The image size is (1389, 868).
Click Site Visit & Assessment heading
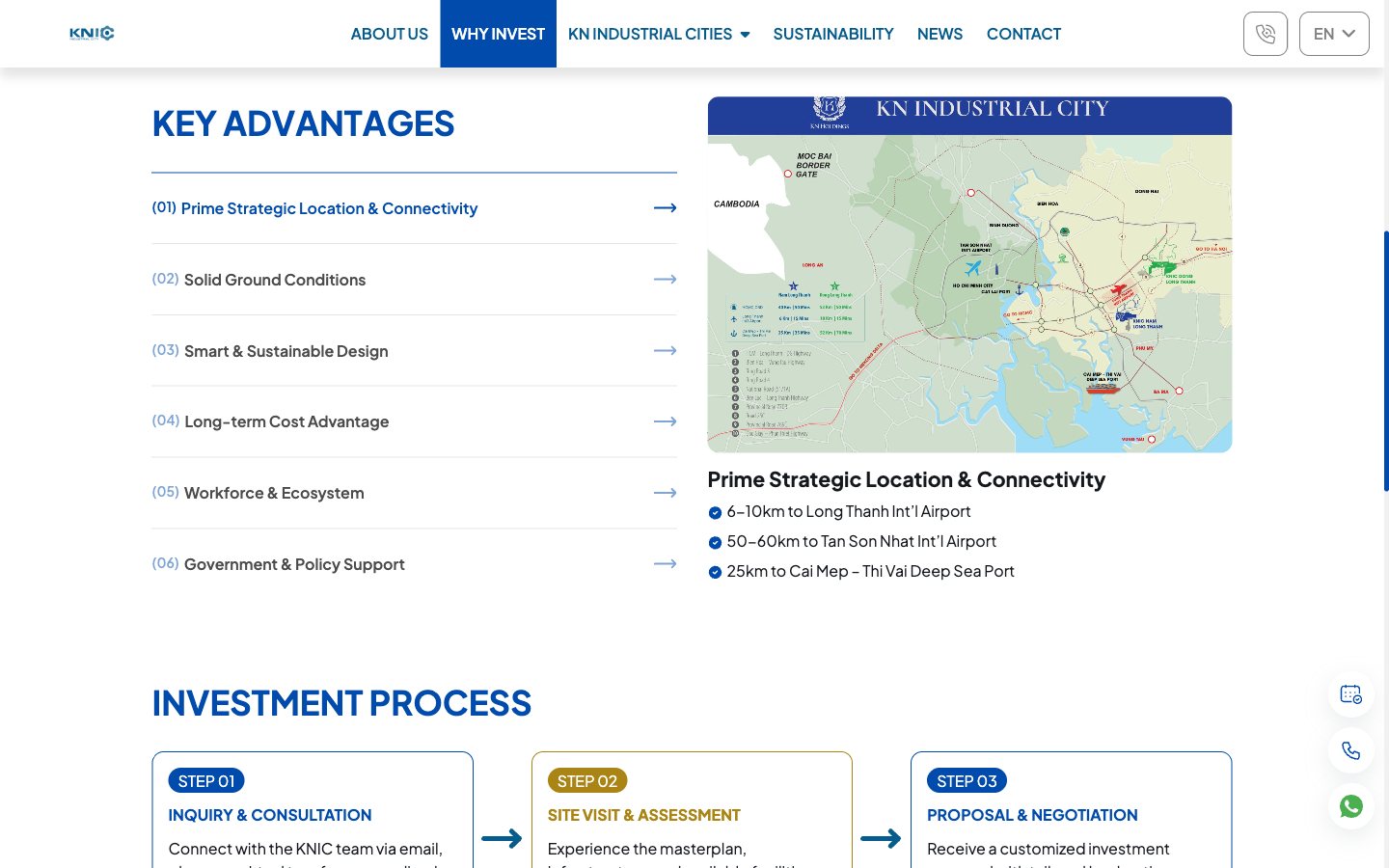click(643, 815)
